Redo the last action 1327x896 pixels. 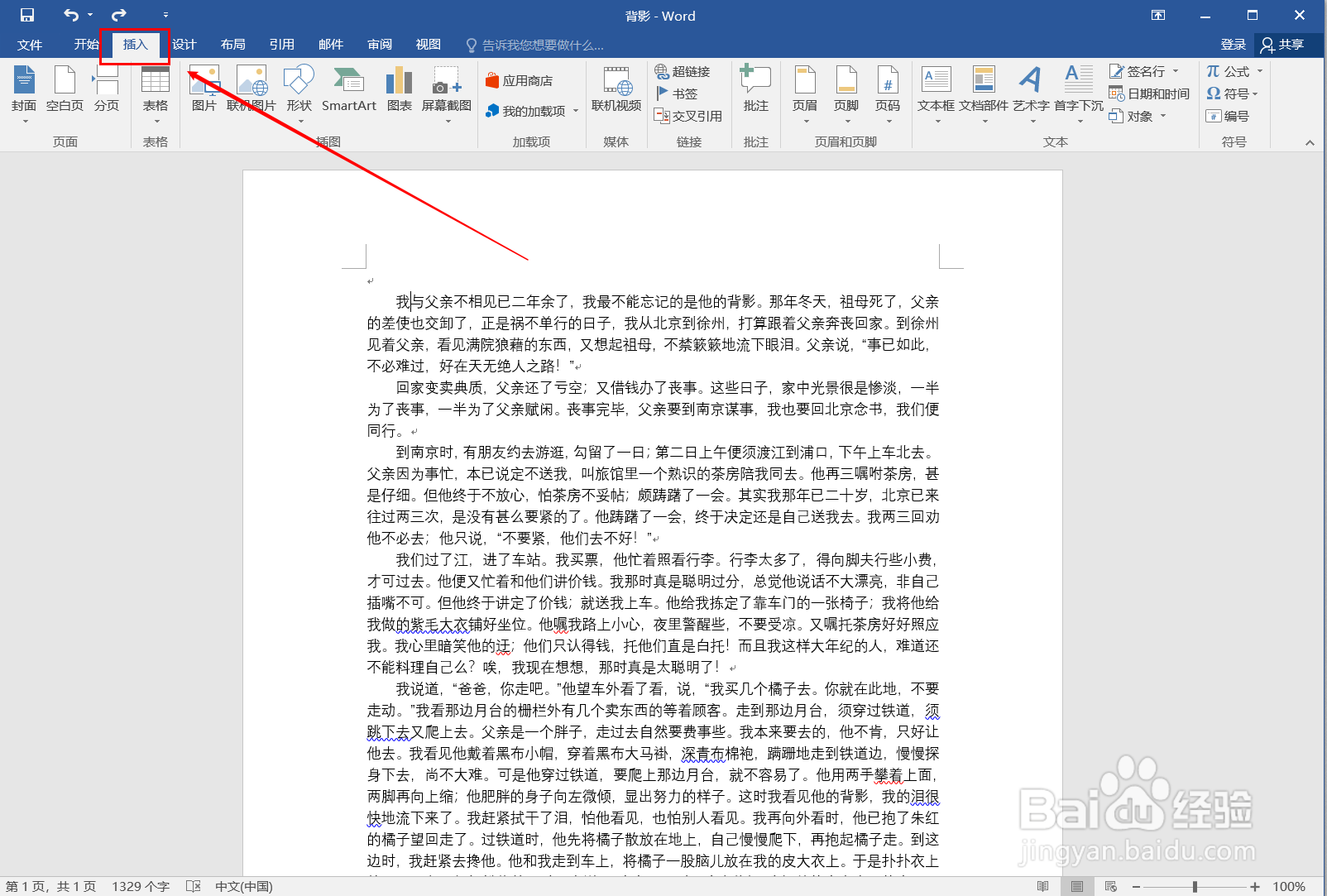(119, 15)
